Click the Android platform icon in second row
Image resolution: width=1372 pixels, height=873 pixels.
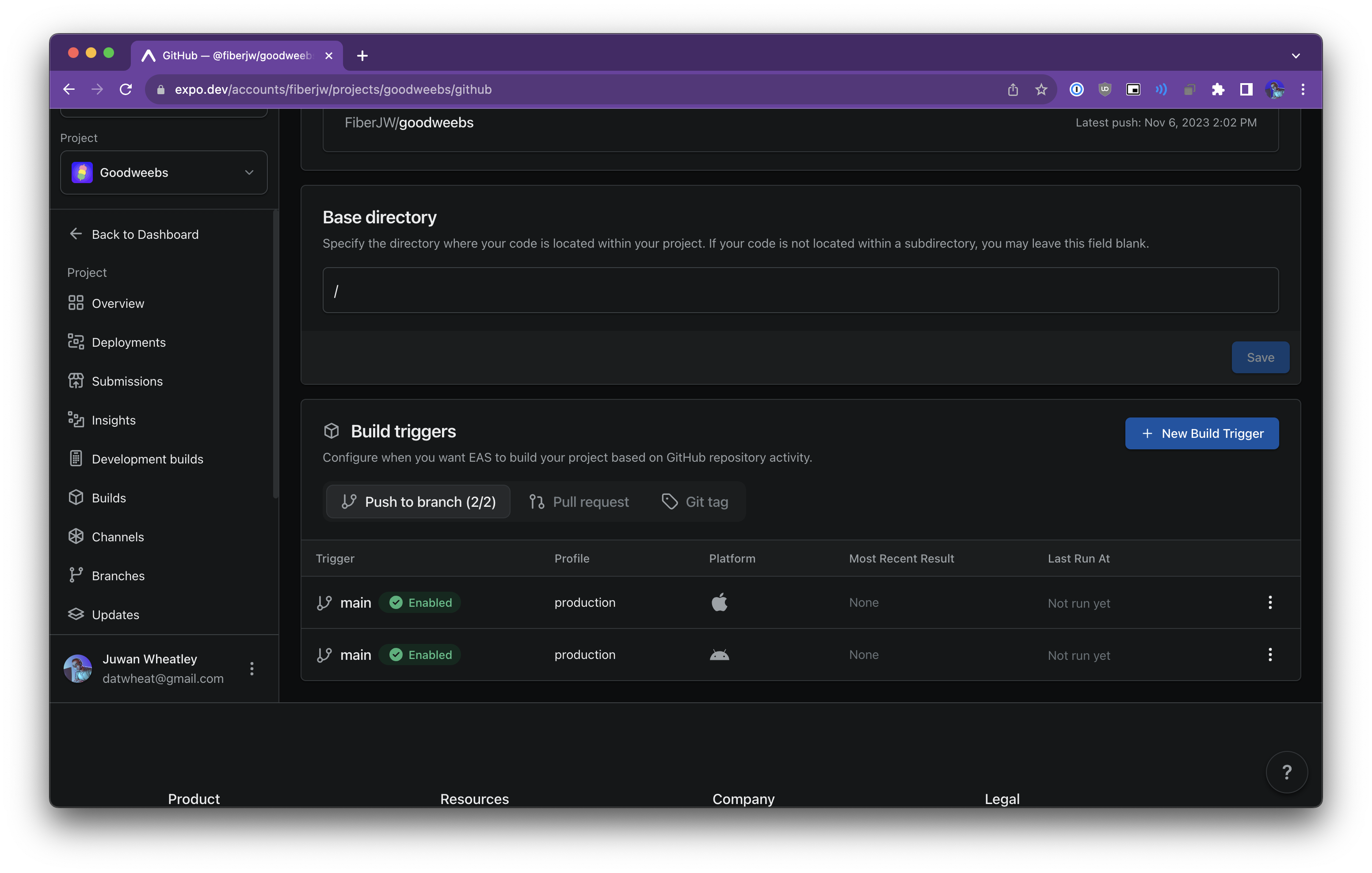(719, 654)
